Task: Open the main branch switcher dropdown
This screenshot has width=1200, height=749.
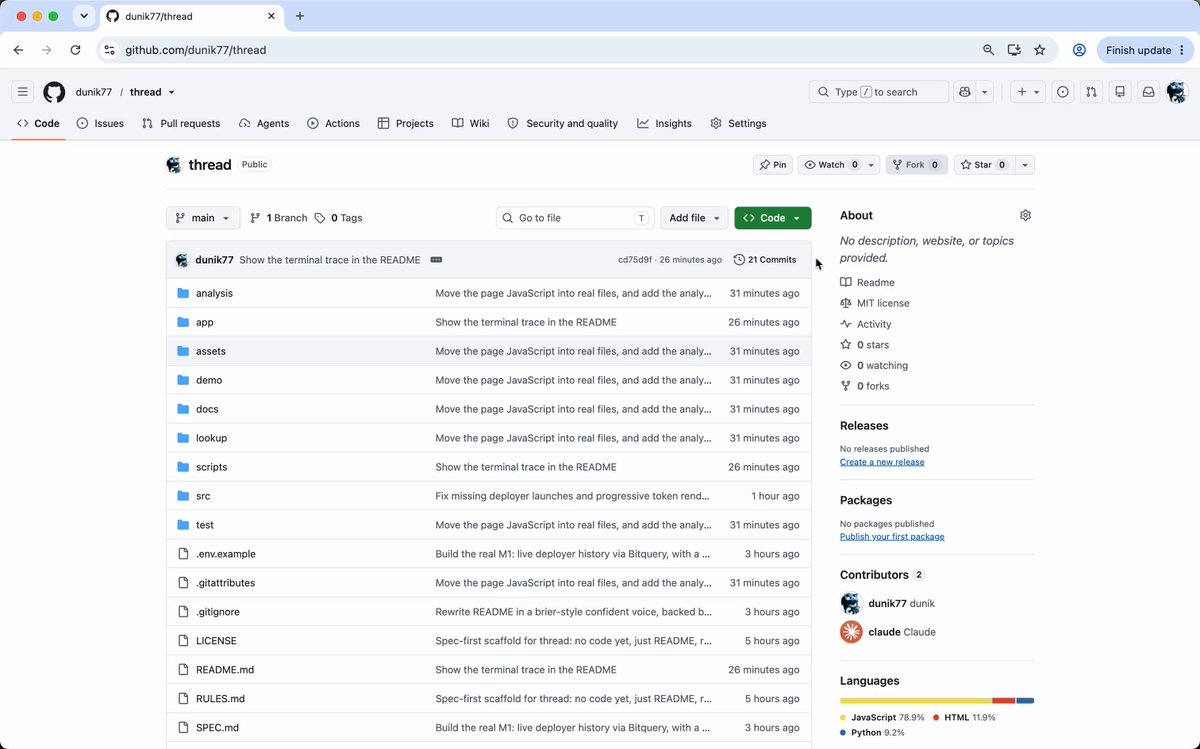Action: [x=203, y=218]
